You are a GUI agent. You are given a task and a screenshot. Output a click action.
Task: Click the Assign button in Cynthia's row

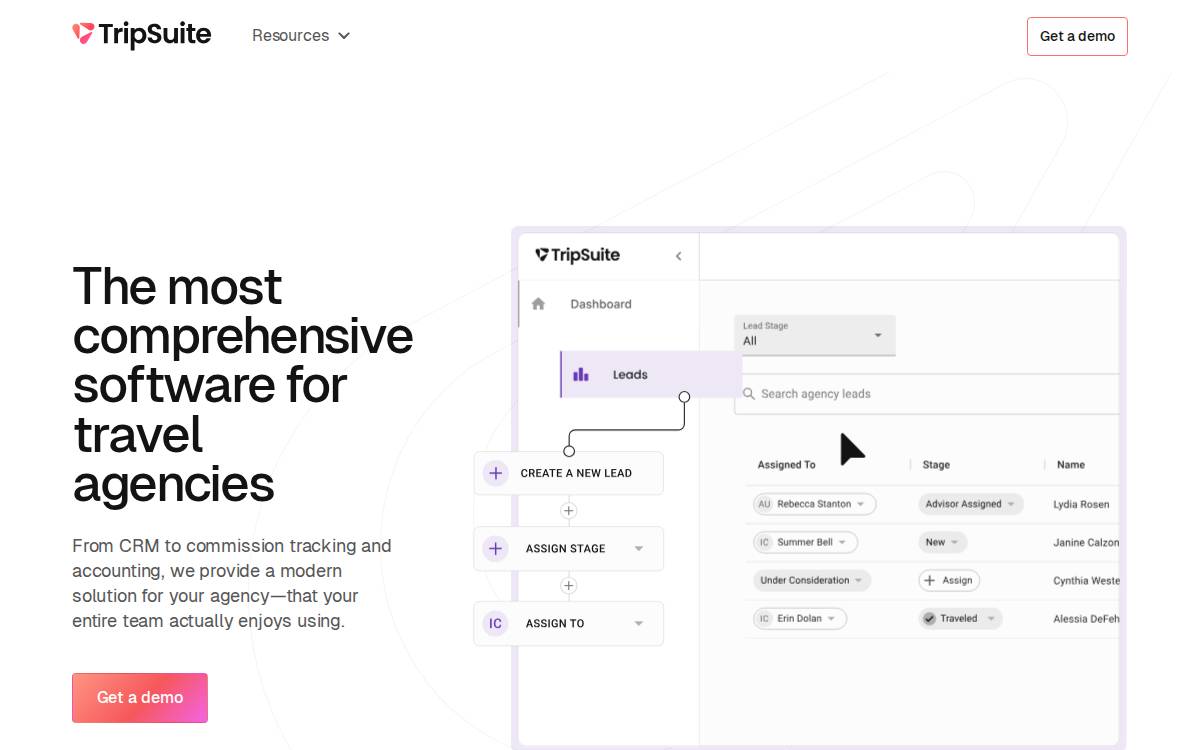tap(949, 580)
